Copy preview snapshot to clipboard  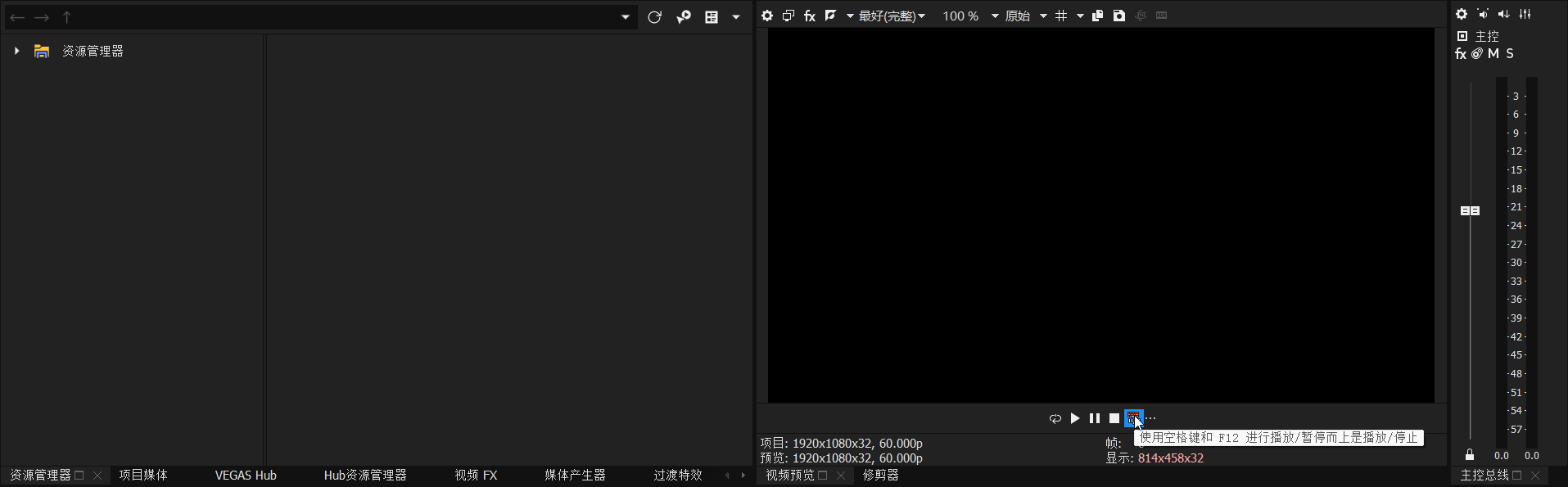pyautogui.click(x=1097, y=16)
